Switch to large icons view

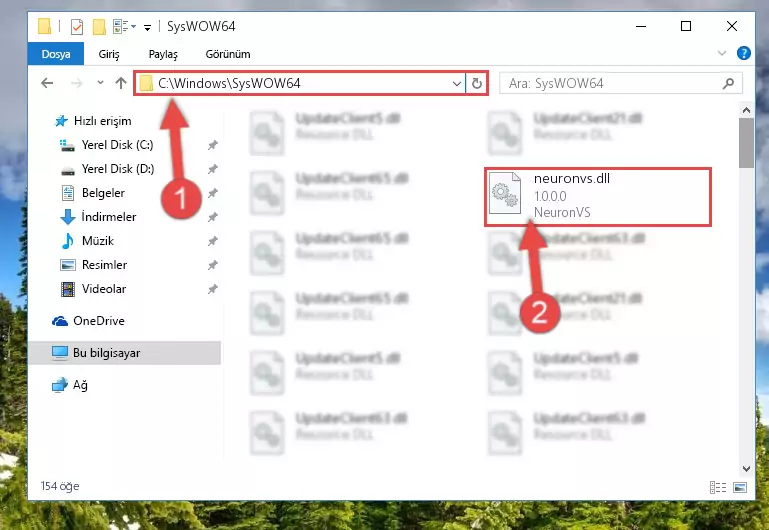pos(740,487)
